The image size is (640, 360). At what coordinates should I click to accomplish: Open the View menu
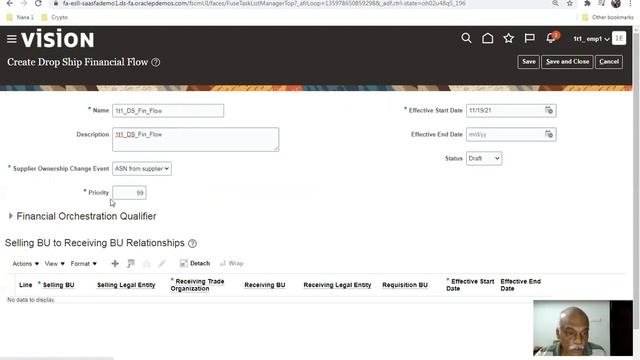point(54,264)
